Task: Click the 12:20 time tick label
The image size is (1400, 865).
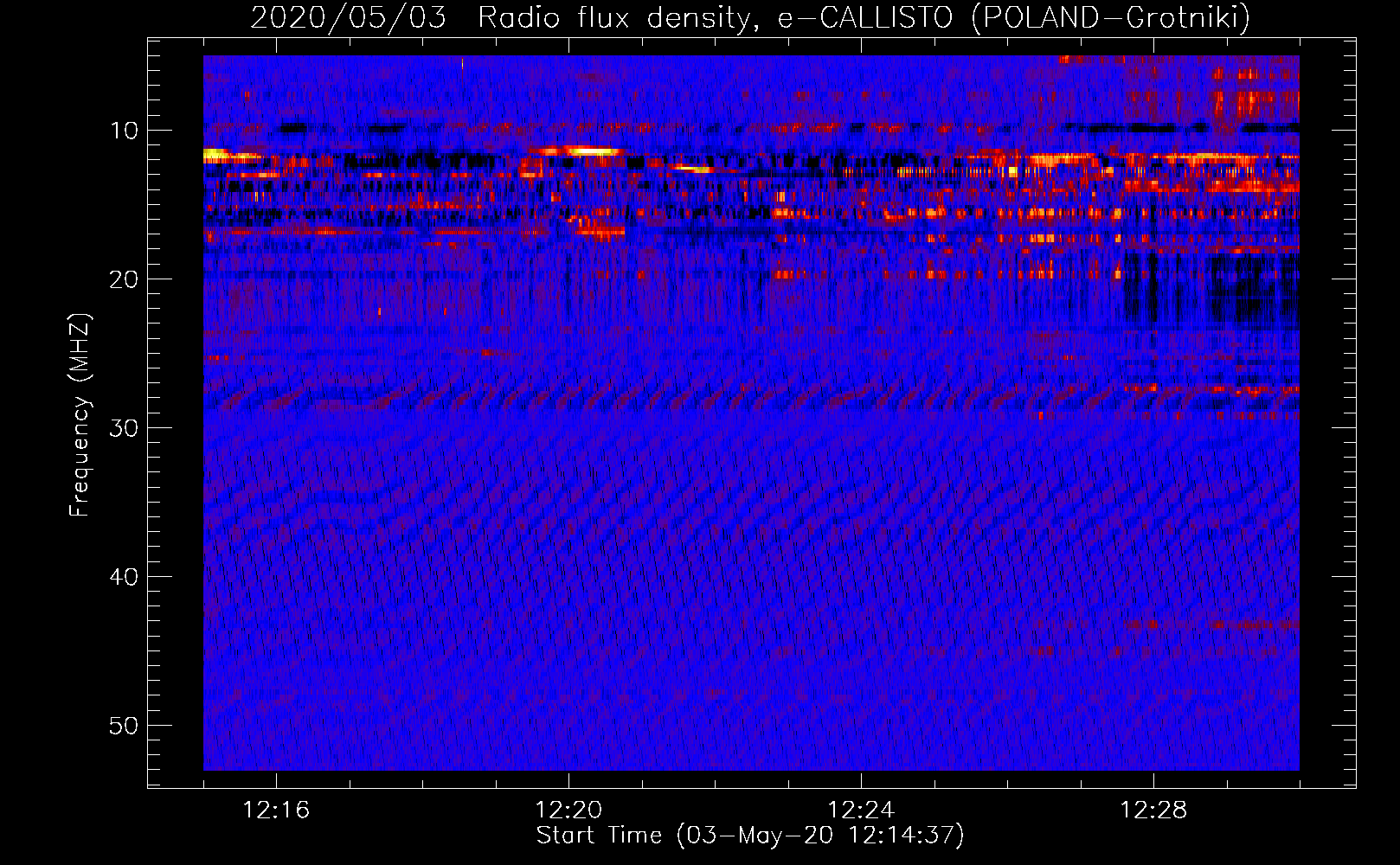Action: click(x=568, y=811)
